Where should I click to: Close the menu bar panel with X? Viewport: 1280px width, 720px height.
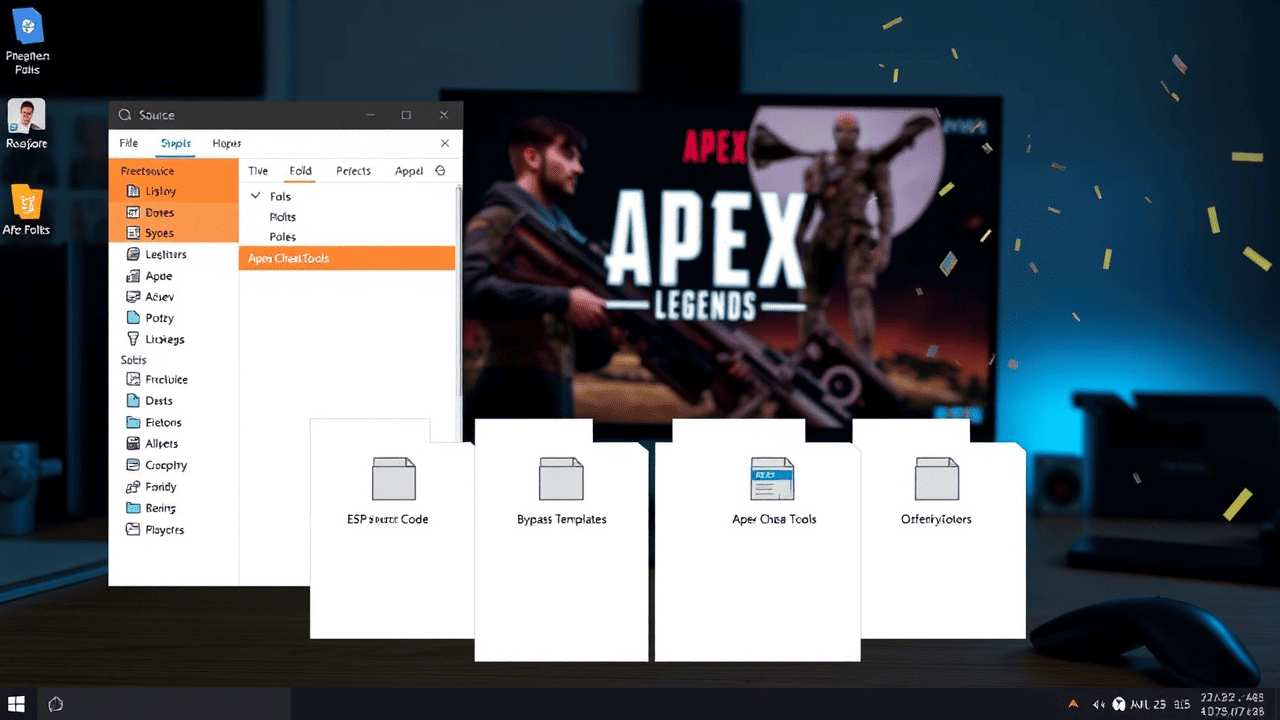(445, 143)
